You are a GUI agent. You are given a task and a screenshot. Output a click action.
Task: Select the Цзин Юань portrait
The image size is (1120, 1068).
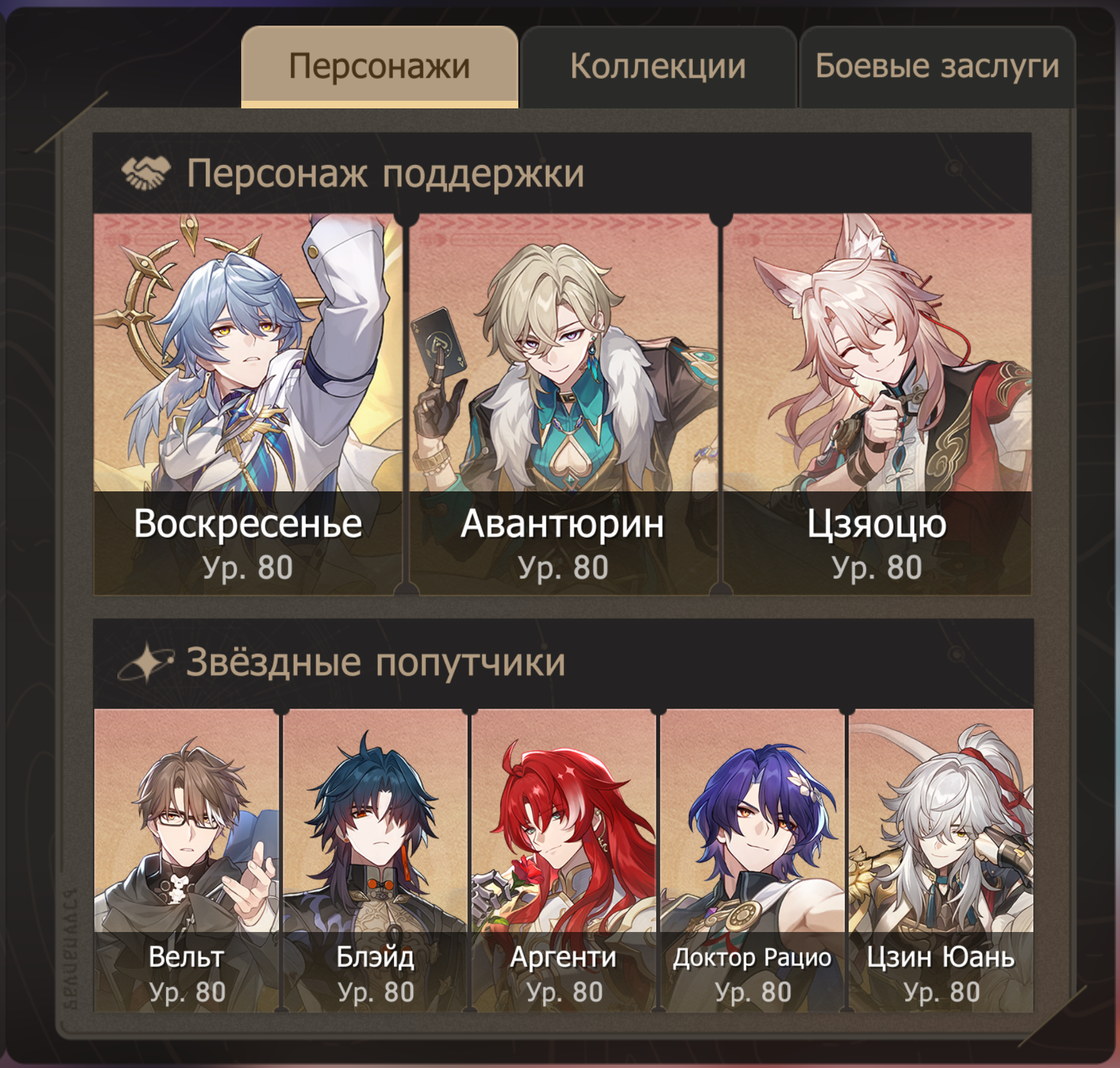940,860
